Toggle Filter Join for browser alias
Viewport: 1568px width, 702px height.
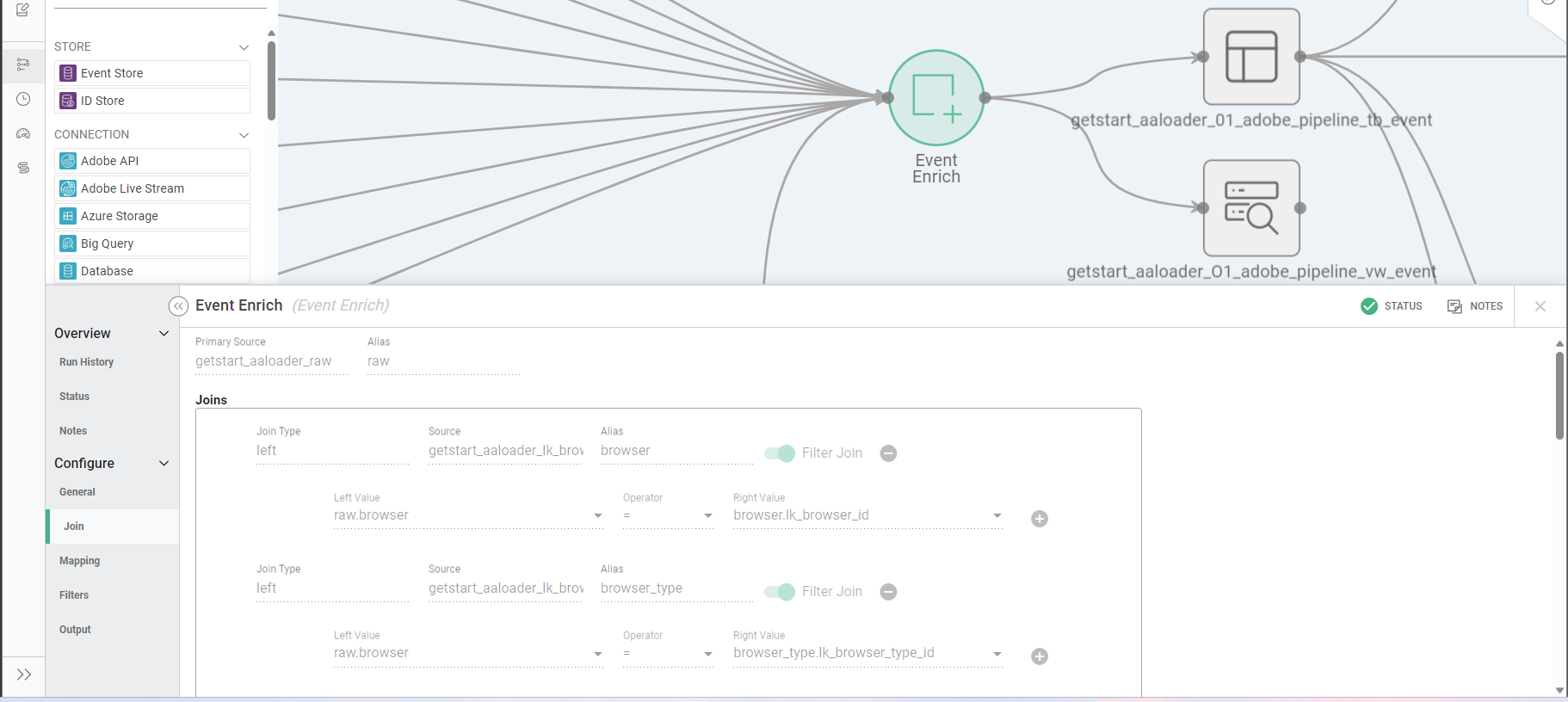780,453
